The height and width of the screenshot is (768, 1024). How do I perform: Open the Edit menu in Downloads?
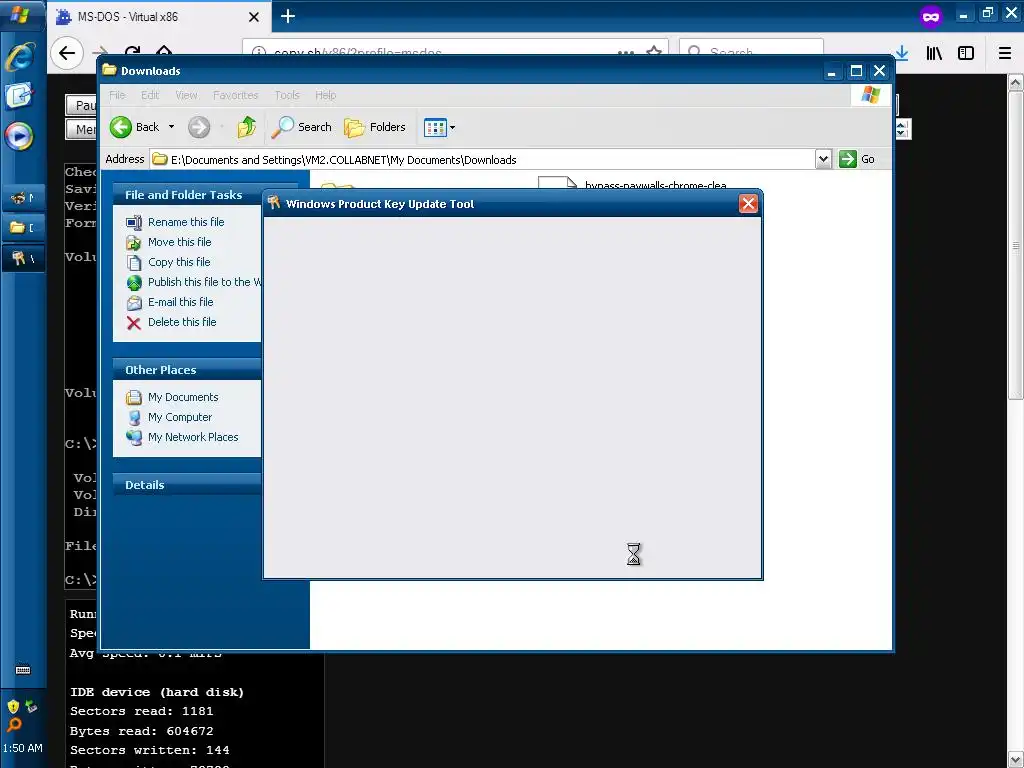point(150,95)
